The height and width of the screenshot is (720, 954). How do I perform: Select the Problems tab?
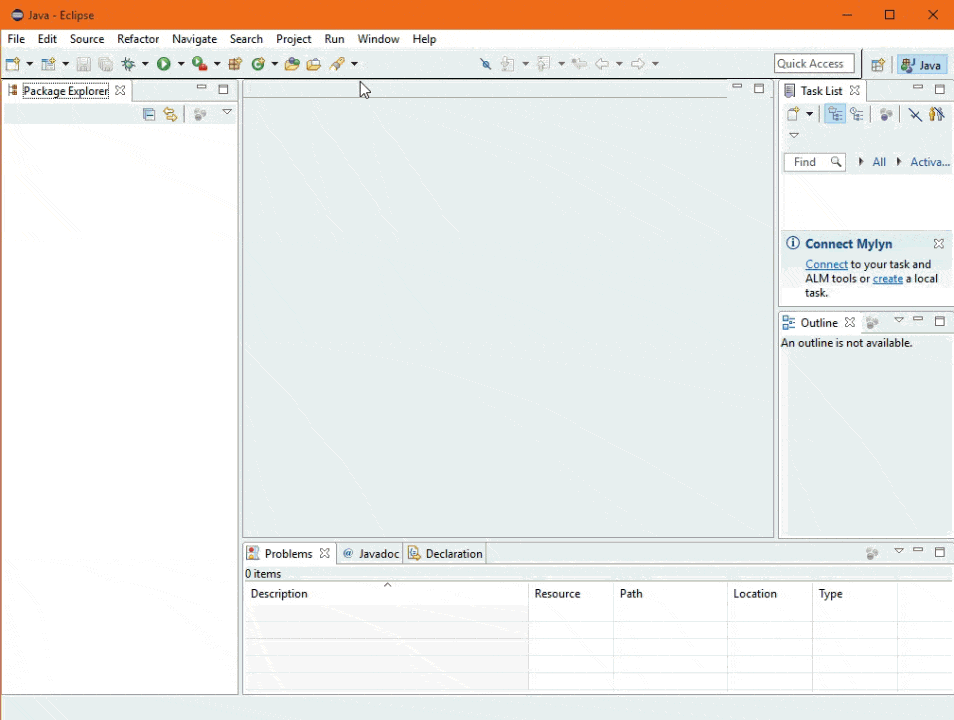[288, 553]
